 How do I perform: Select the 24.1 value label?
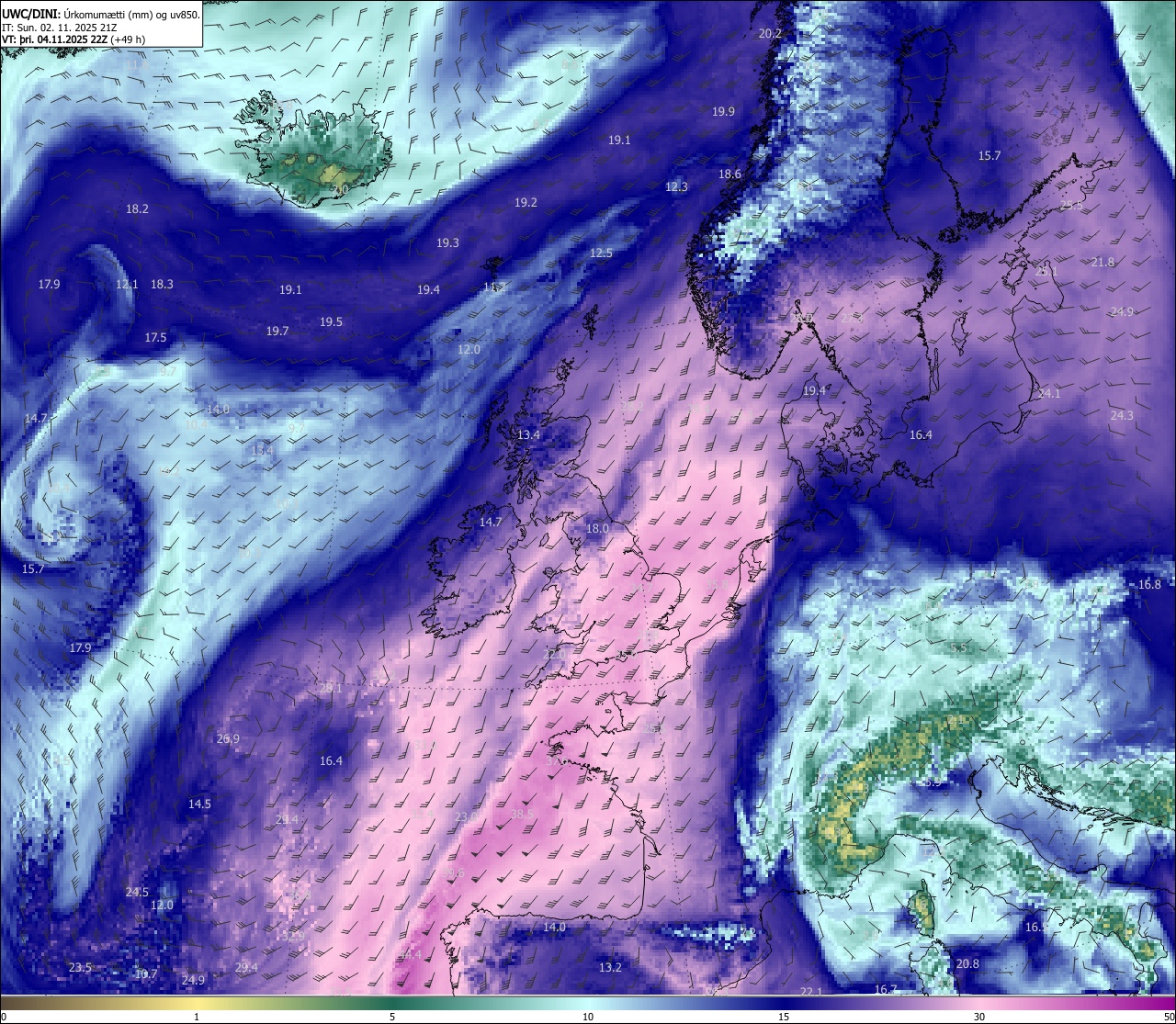(1049, 393)
